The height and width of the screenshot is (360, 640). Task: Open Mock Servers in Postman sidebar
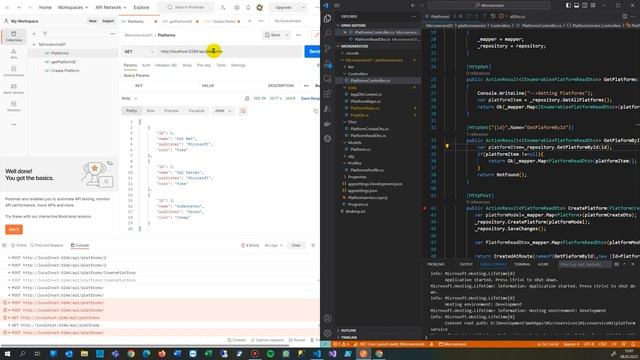click(x=13, y=89)
